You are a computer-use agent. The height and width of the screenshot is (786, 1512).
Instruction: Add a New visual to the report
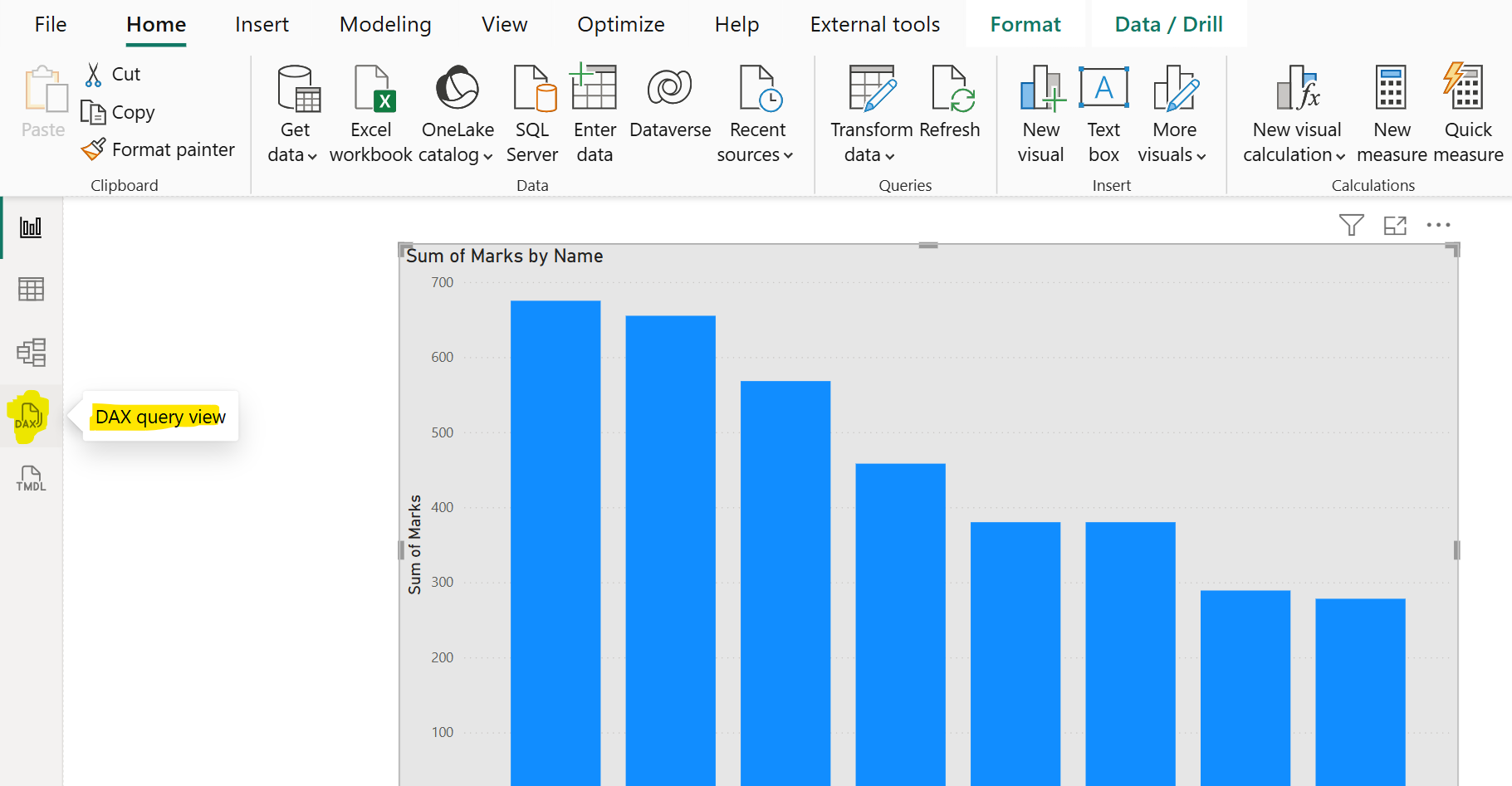click(1040, 108)
